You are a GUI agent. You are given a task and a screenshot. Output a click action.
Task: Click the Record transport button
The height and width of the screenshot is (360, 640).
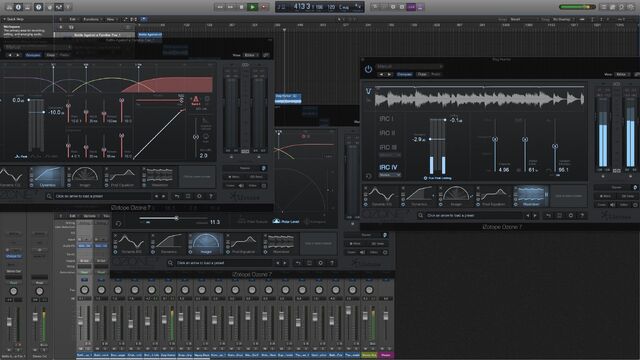pyautogui.click(x=264, y=7)
